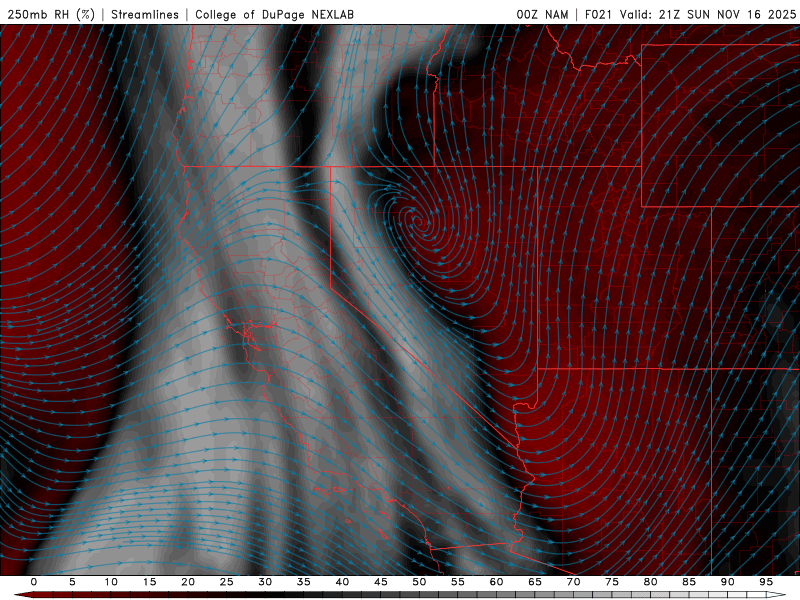Screen dimensions: 800x600
Task: Click the colorbar label "50"
Action: [419, 582]
